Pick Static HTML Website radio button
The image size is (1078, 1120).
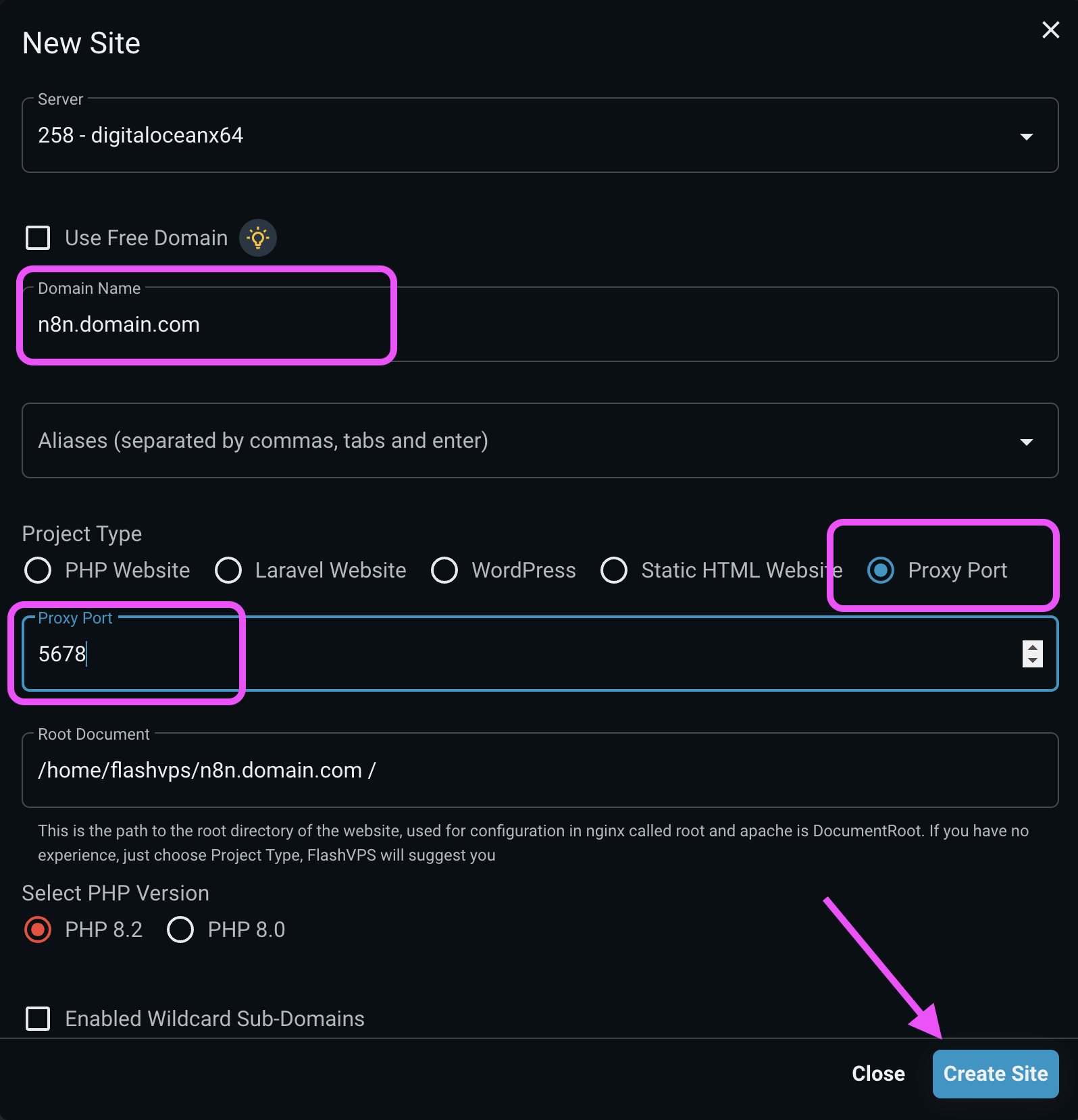(614, 570)
